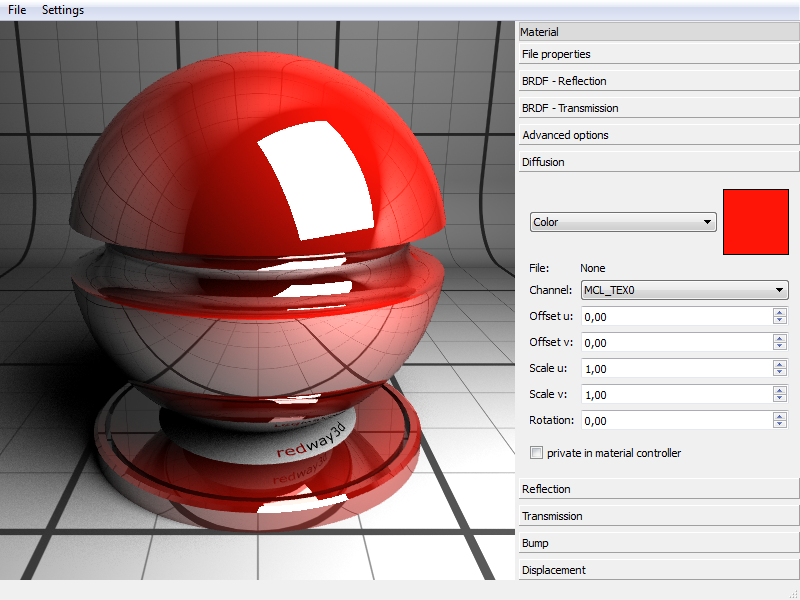The image size is (800, 600).
Task: Open the Advanced options section
Action: click(x=657, y=135)
